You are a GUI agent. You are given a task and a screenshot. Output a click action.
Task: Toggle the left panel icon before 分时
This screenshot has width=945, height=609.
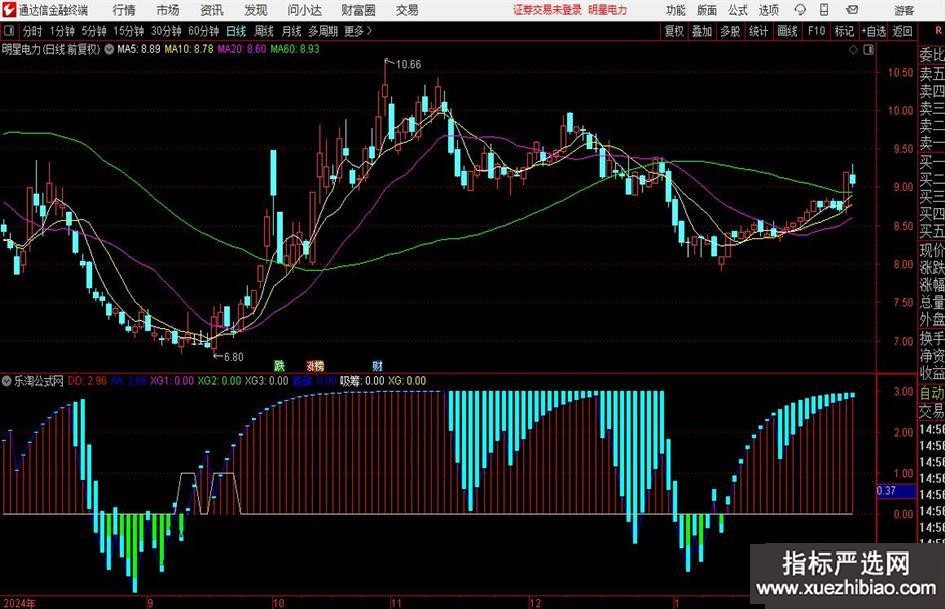pos(9,31)
